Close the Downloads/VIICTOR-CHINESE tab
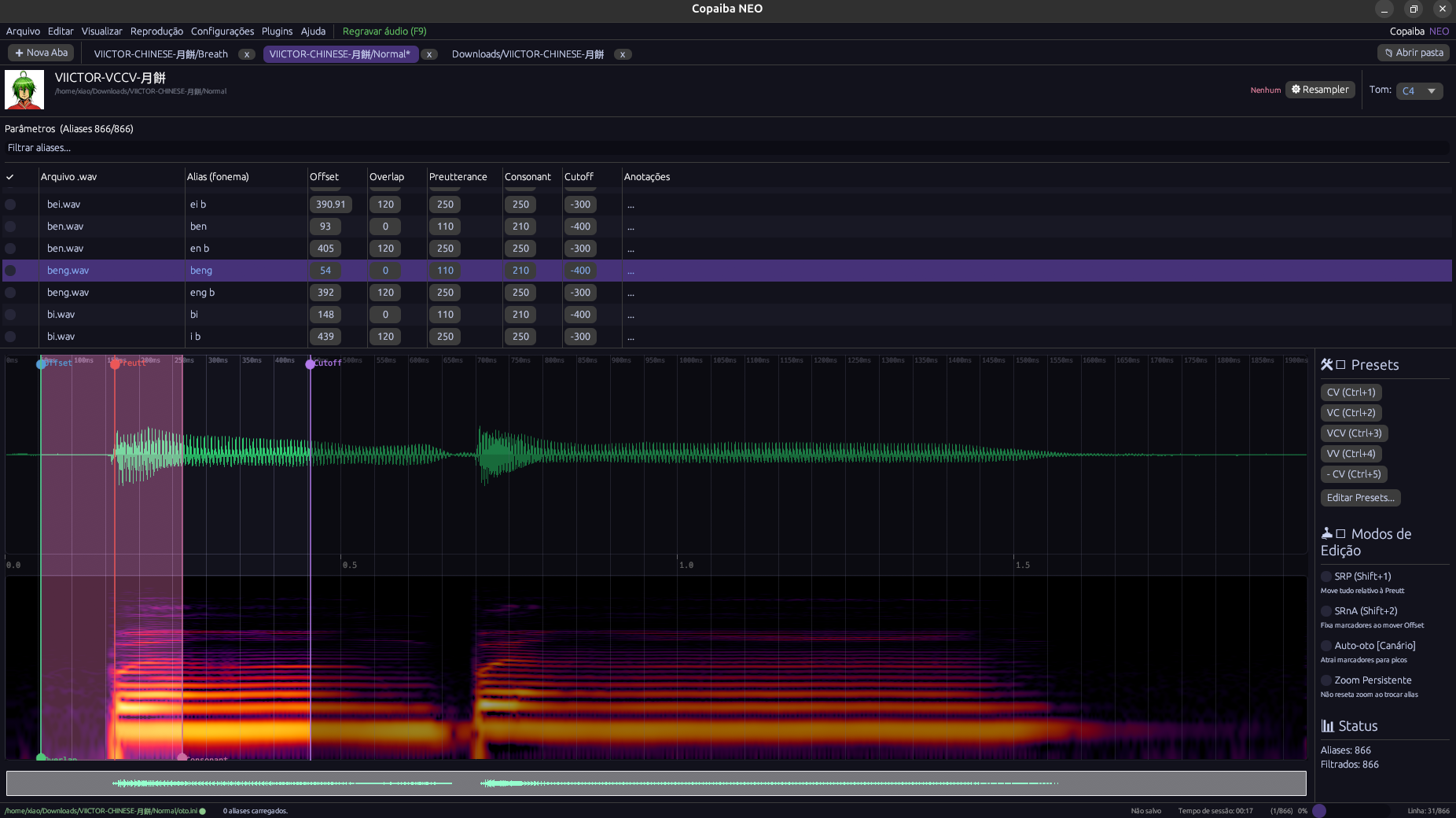This screenshot has height=818, width=1456. [x=623, y=54]
